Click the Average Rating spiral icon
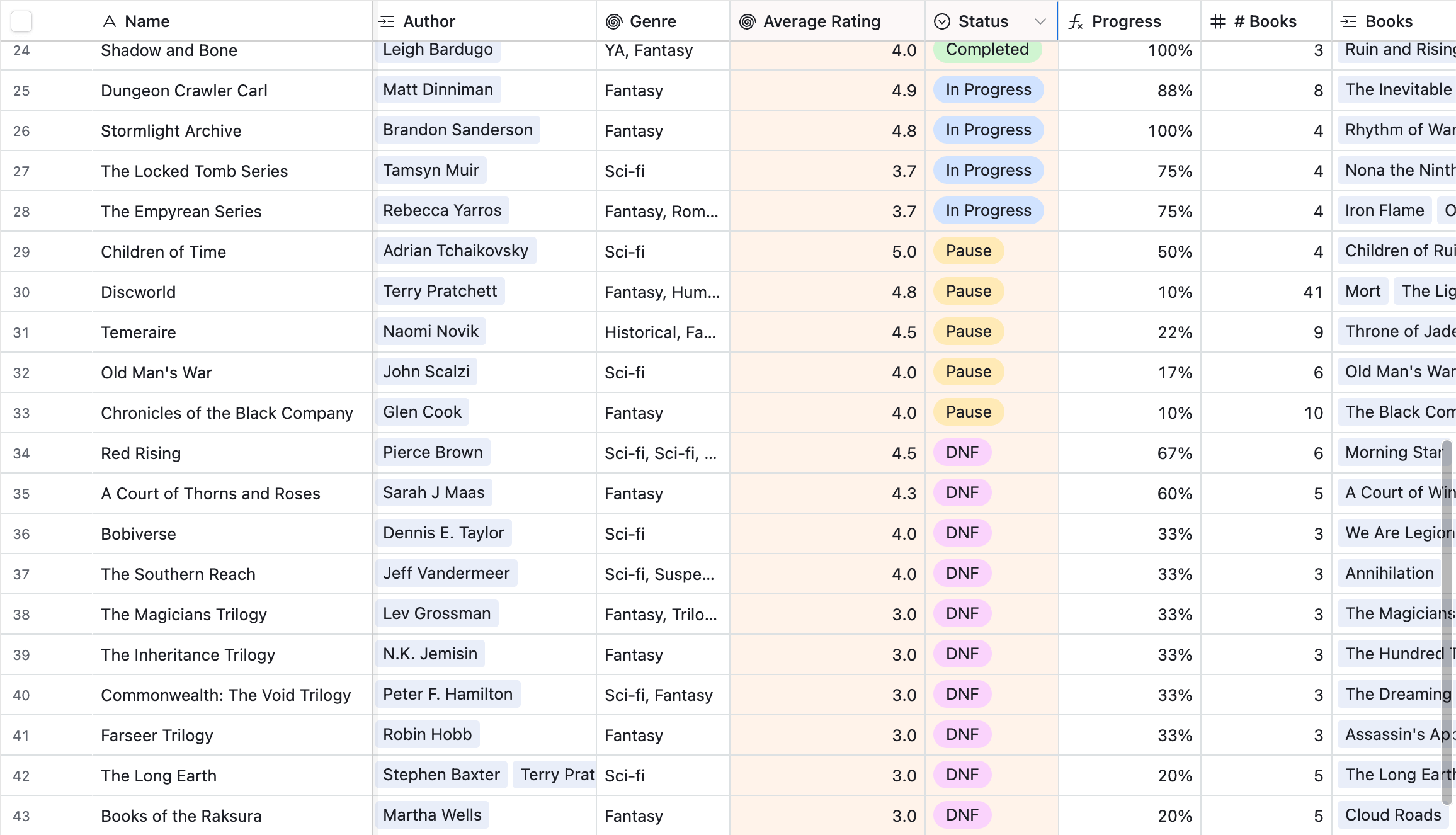 747,21
